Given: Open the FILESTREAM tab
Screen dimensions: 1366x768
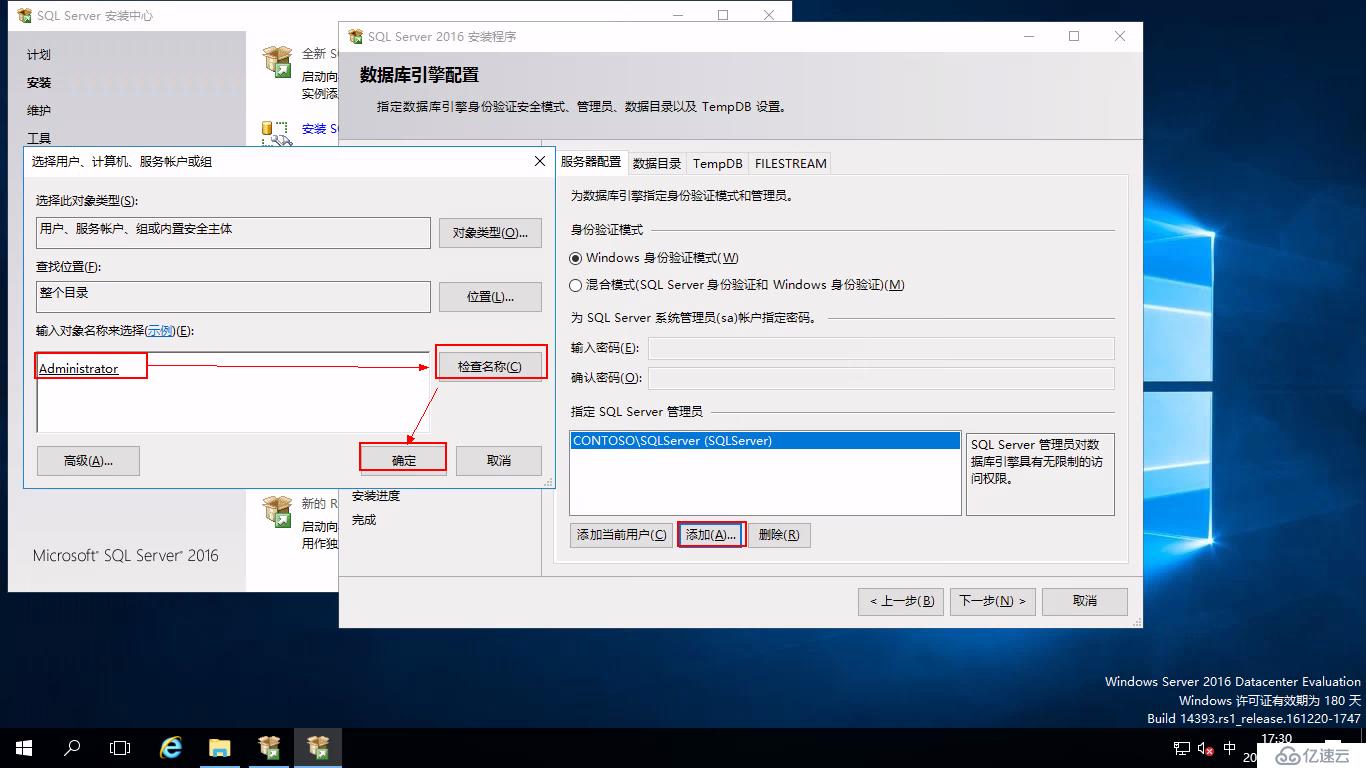Looking at the screenshot, I should pyautogui.click(x=790, y=164).
